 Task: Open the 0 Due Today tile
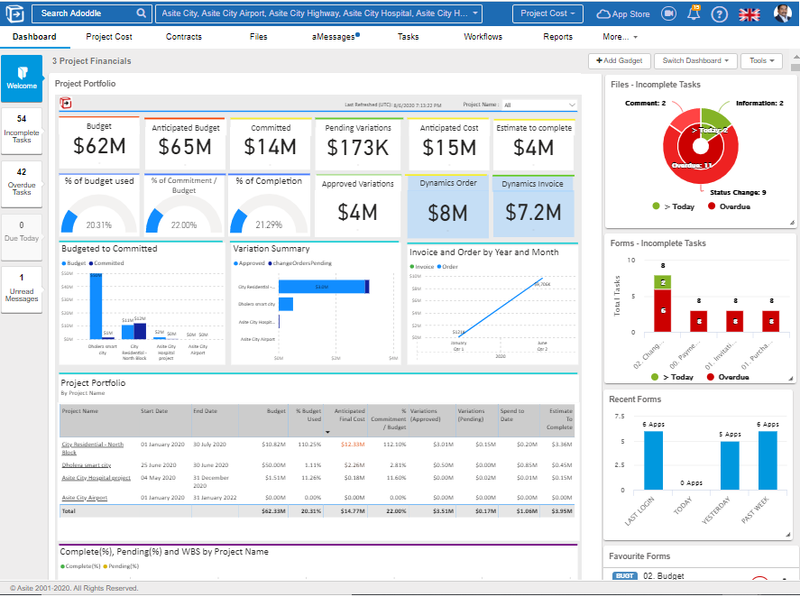21,236
